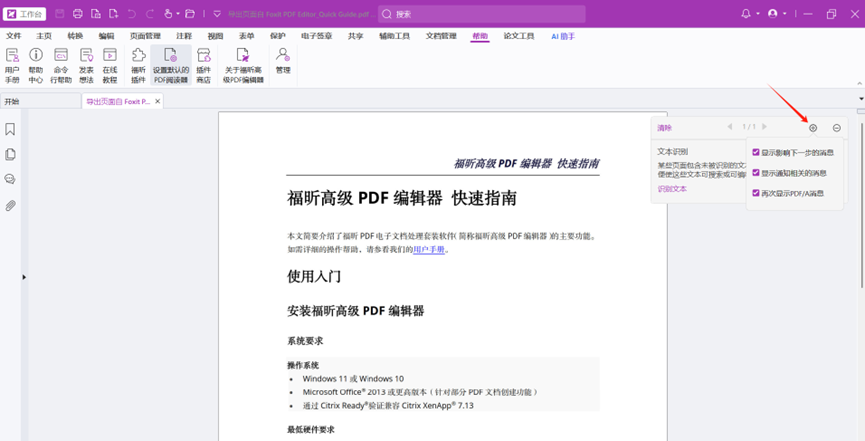Open 命令行帮助 command line help
Viewport: 865px width, 441px height.
pyautogui.click(x=61, y=65)
